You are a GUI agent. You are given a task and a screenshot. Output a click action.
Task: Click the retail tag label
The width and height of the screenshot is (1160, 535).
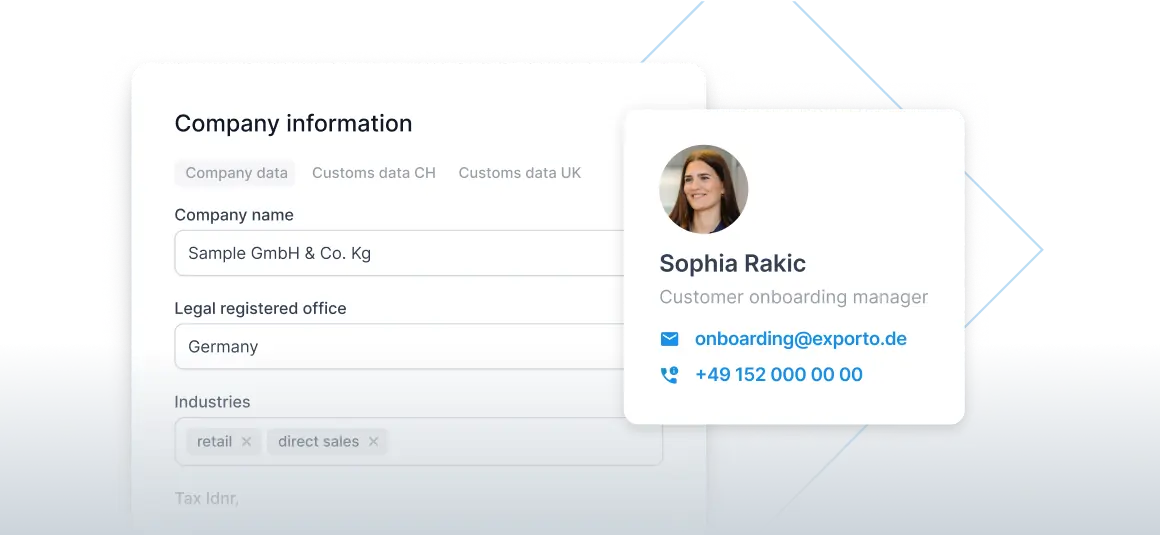215,442
